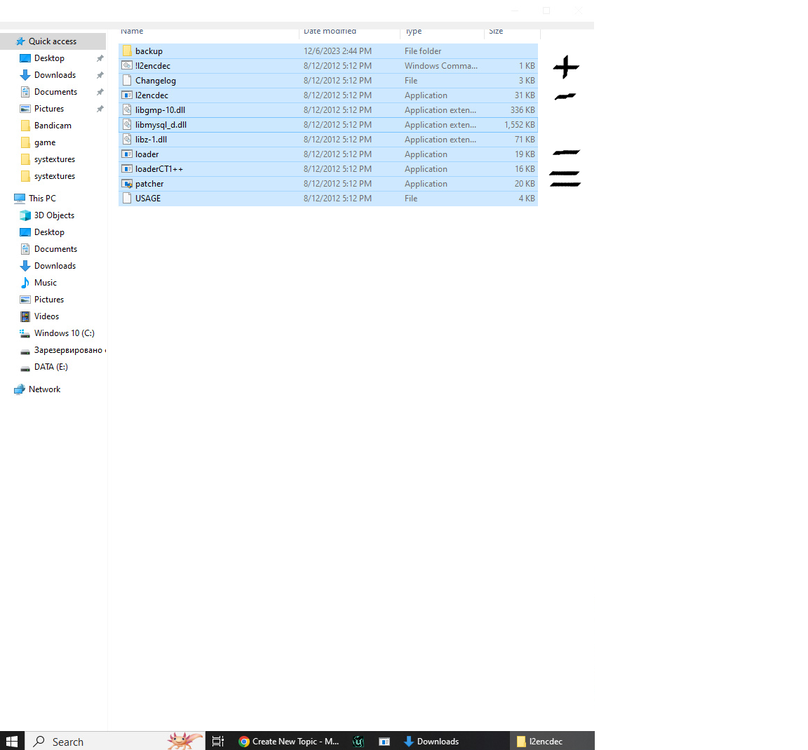This screenshot has height=750, width=808.
Task: Switch to Chrome Create New Topic window
Action: pyautogui.click(x=289, y=741)
